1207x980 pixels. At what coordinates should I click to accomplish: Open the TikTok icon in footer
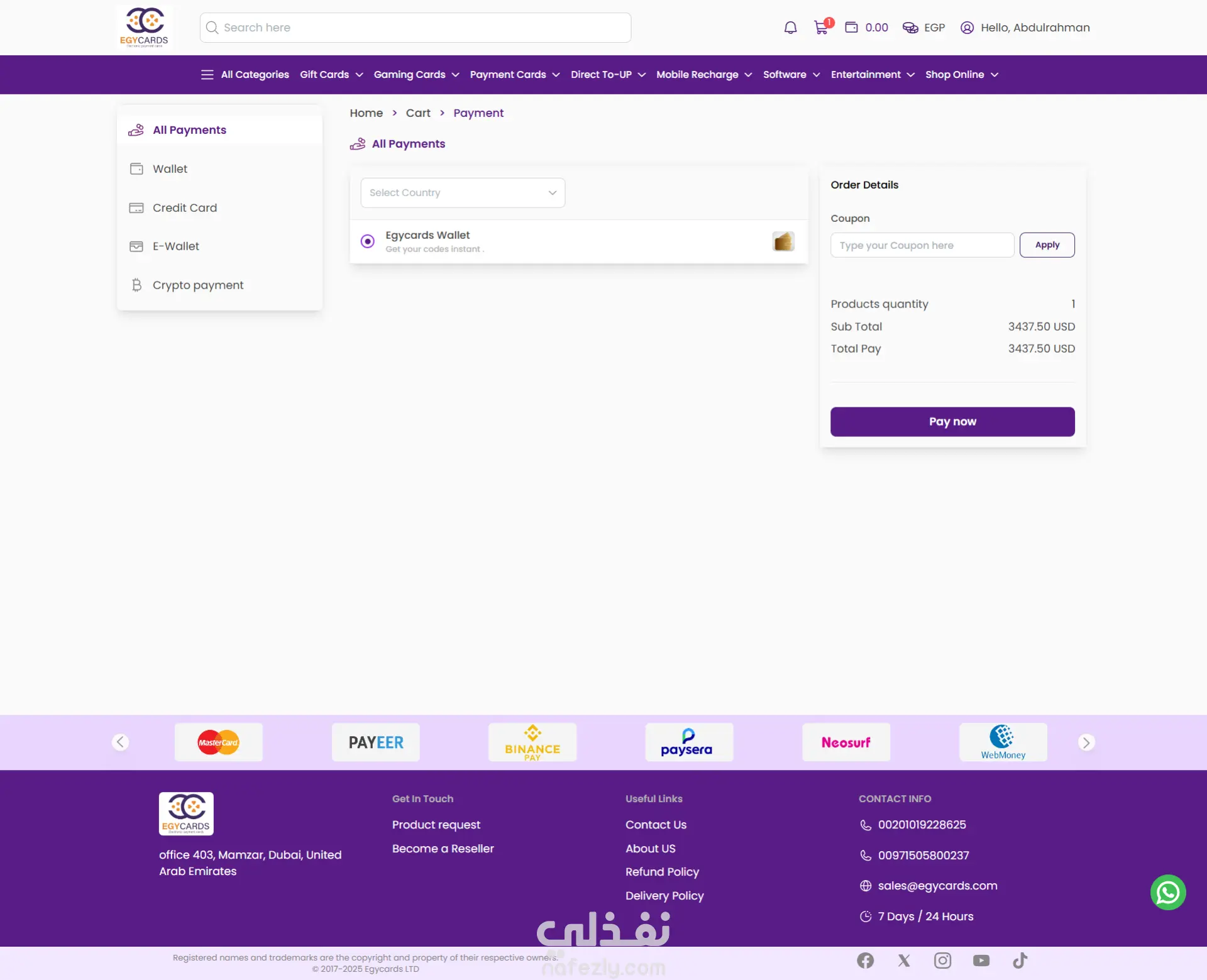(x=1020, y=961)
